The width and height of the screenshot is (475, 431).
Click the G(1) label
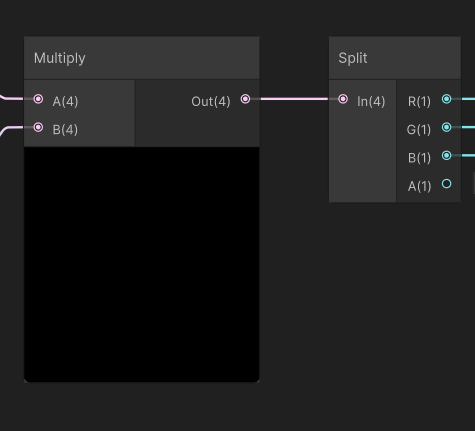(419, 130)
